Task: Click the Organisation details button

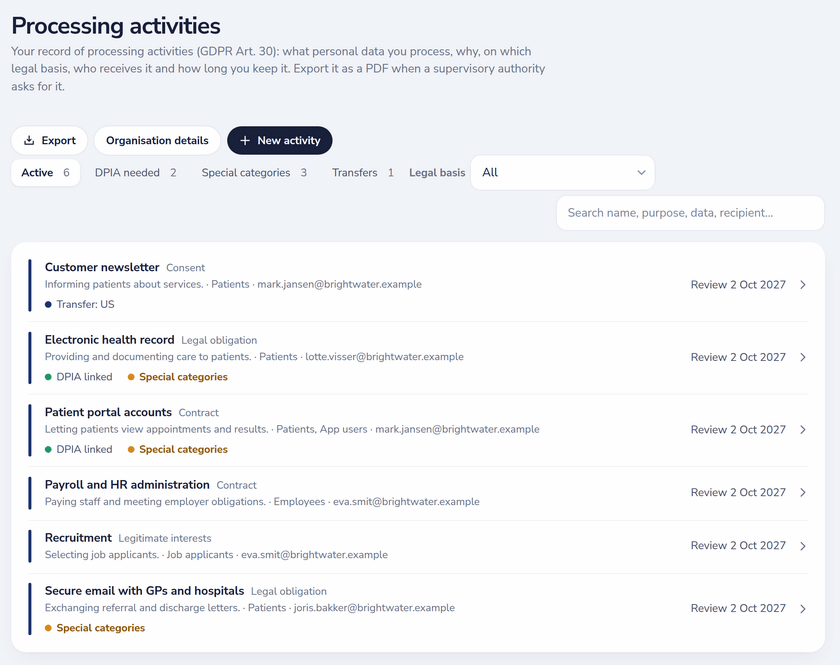Action: (x=157, y=140)
